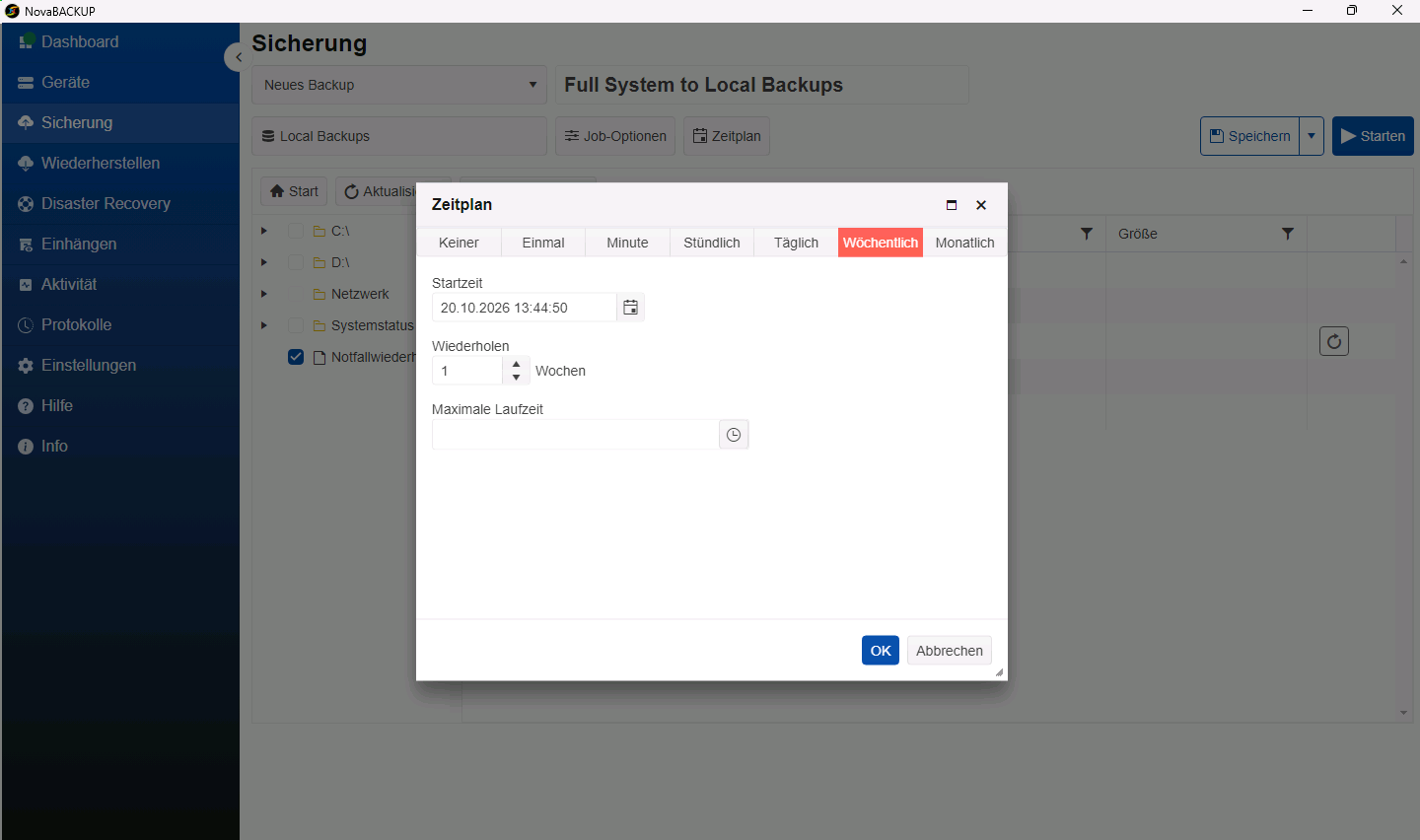Open Protokolle in the sidebar
The height and width of the screenshot is (840, 1420).
pos(119,324)
